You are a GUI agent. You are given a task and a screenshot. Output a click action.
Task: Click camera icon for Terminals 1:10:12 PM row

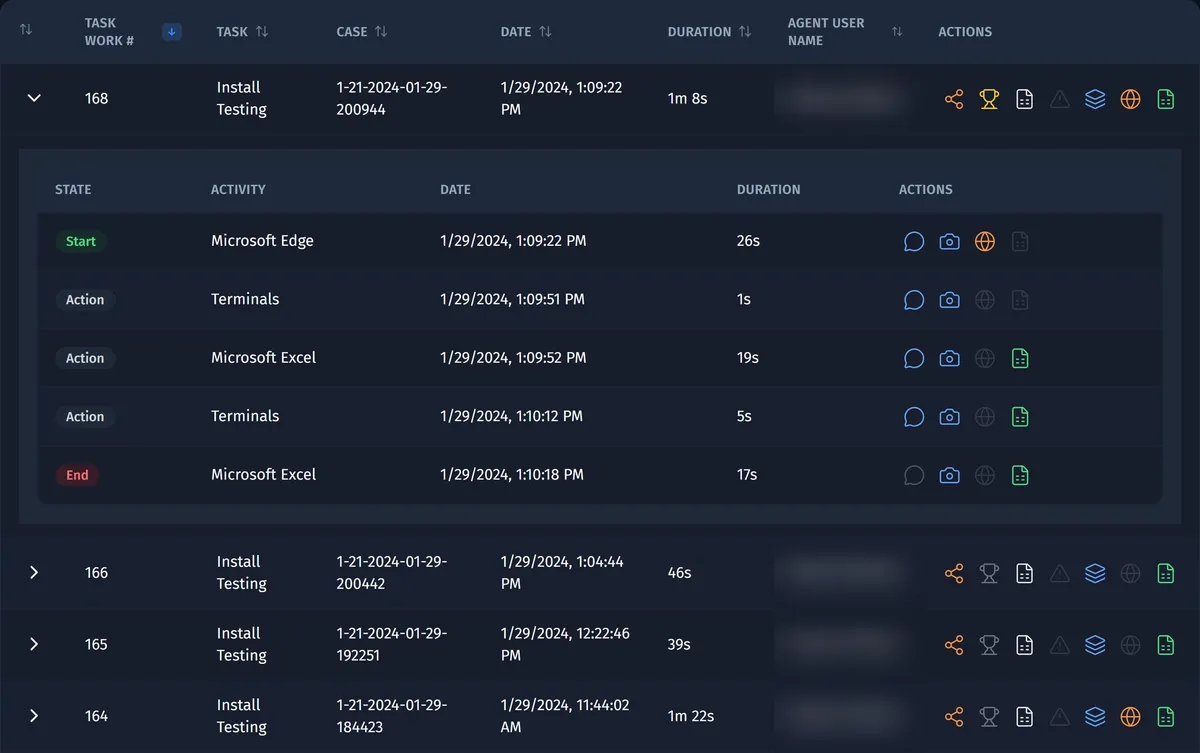pyautogui.click(x=949, y=417)
